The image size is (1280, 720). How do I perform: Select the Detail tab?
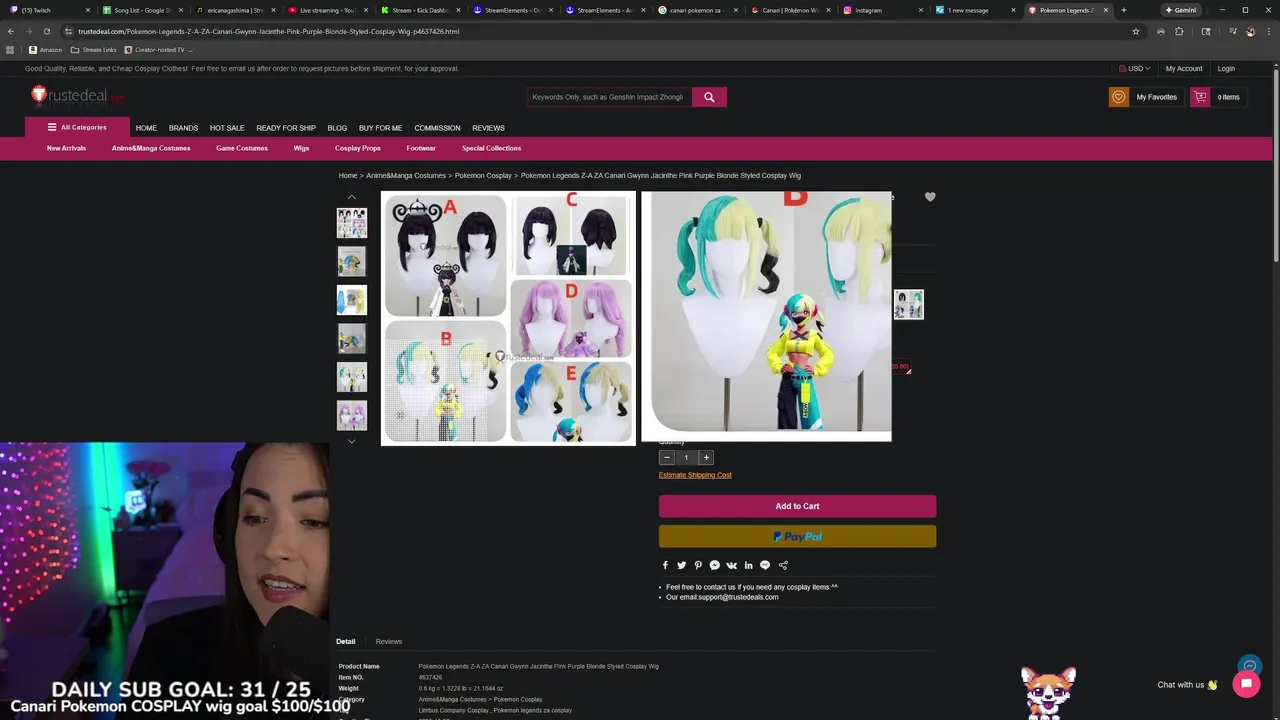click(x=345, y=641)
